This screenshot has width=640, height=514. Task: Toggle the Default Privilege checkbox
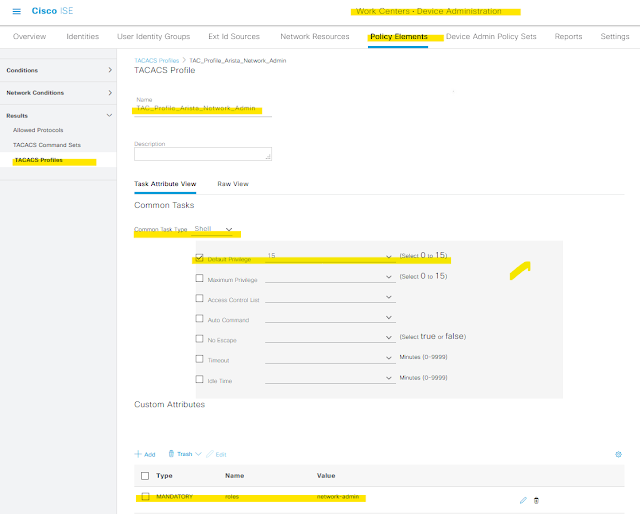(x=199, y=258)
